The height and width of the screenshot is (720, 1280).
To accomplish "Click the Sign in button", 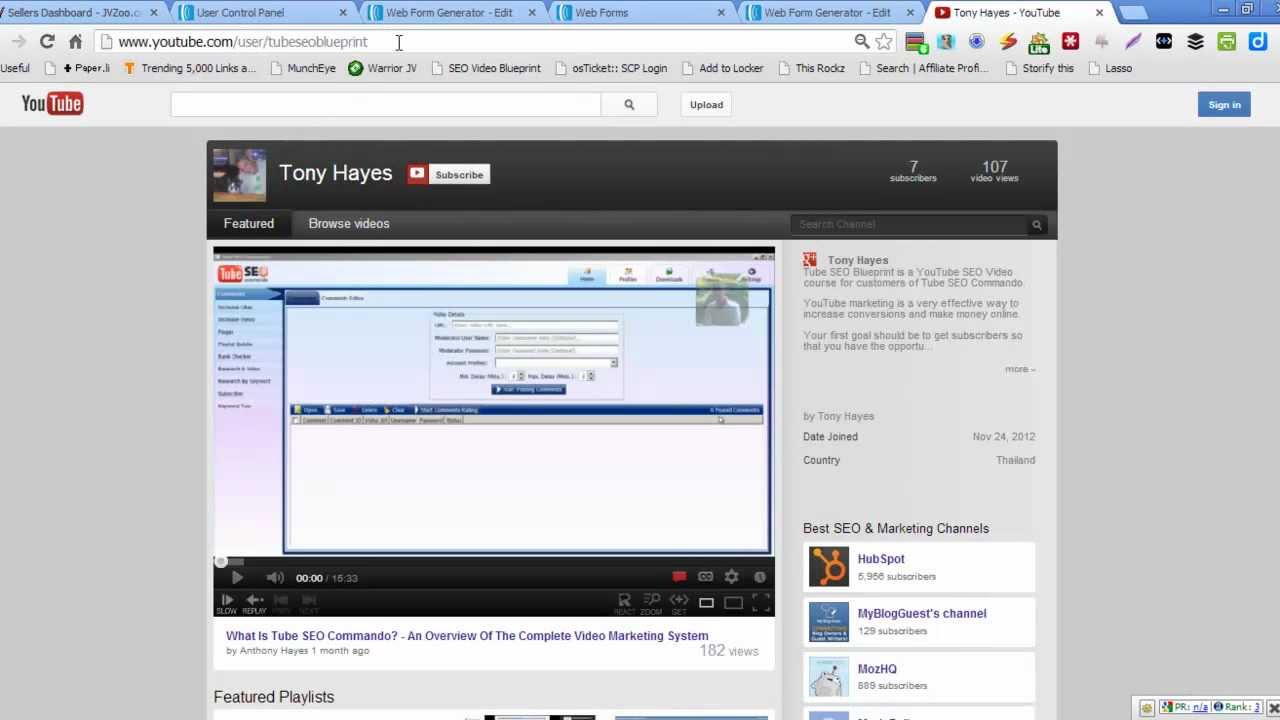I will [x=1224, y=104].
